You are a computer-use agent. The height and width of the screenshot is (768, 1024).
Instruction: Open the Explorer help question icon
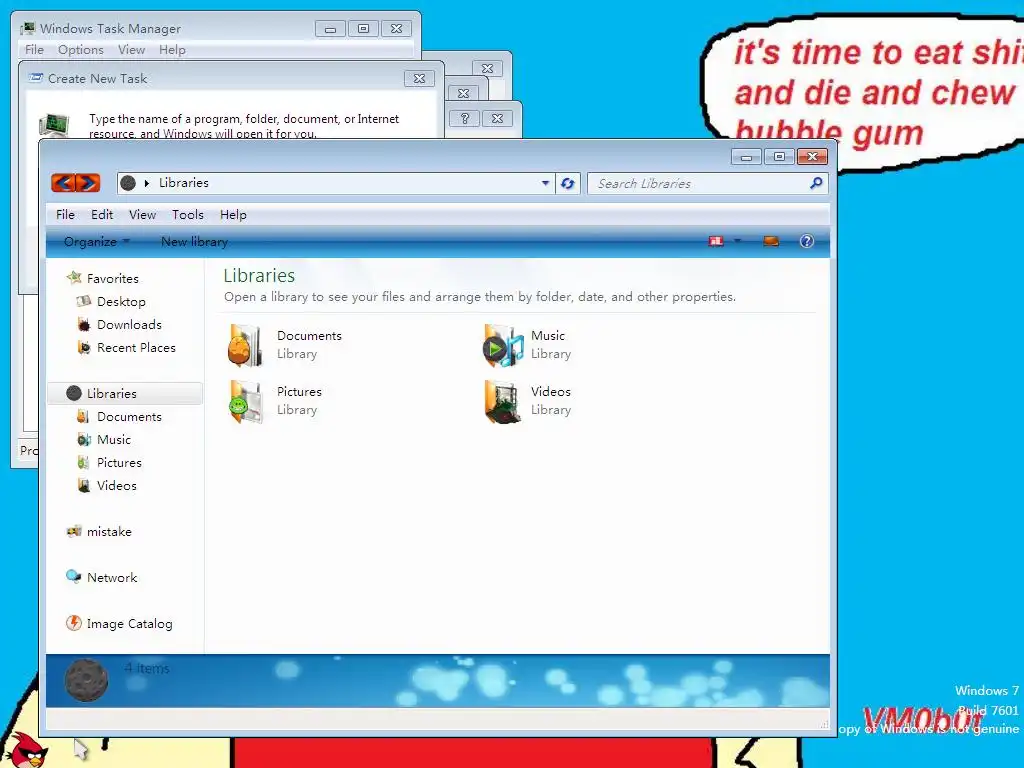tap(807, 242)
